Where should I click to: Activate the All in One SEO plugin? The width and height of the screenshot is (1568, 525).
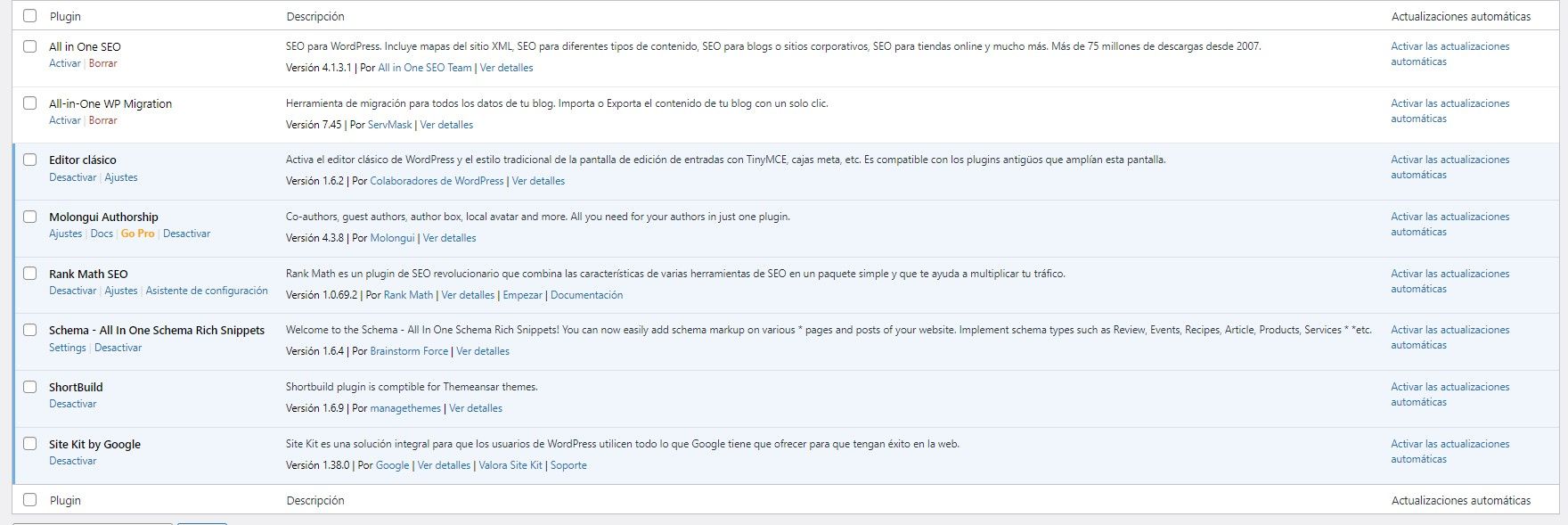tap(65, 63)
